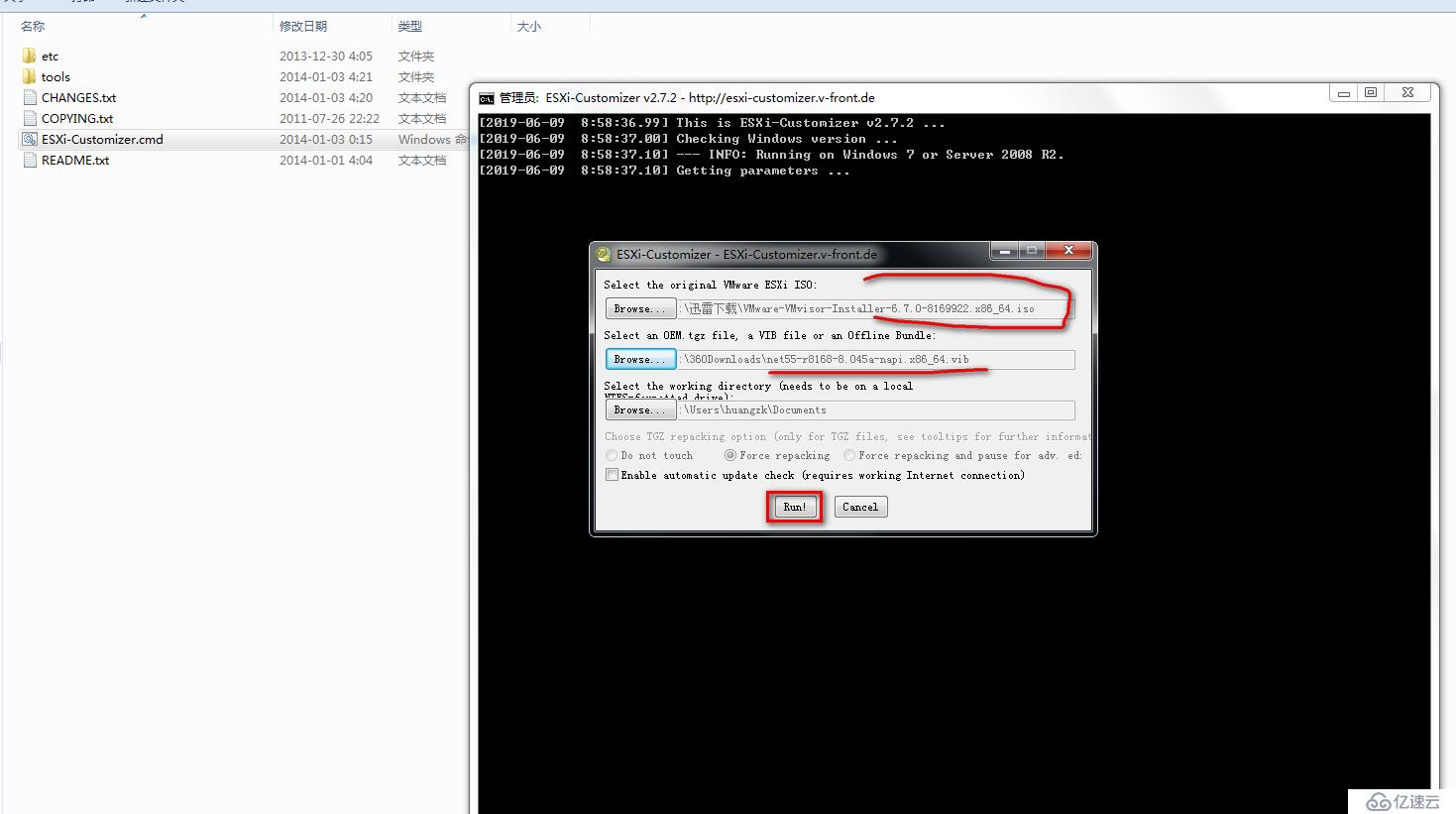Click the etc folder icon
The height and width of the screenshot is (814, 1456).
pyautogui.click(x=30, y=56)
